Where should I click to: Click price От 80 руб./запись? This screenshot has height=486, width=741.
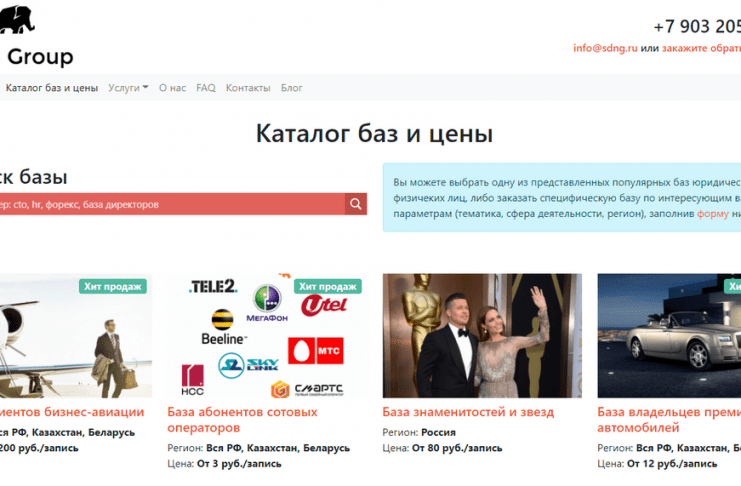(x=457, y=448)
